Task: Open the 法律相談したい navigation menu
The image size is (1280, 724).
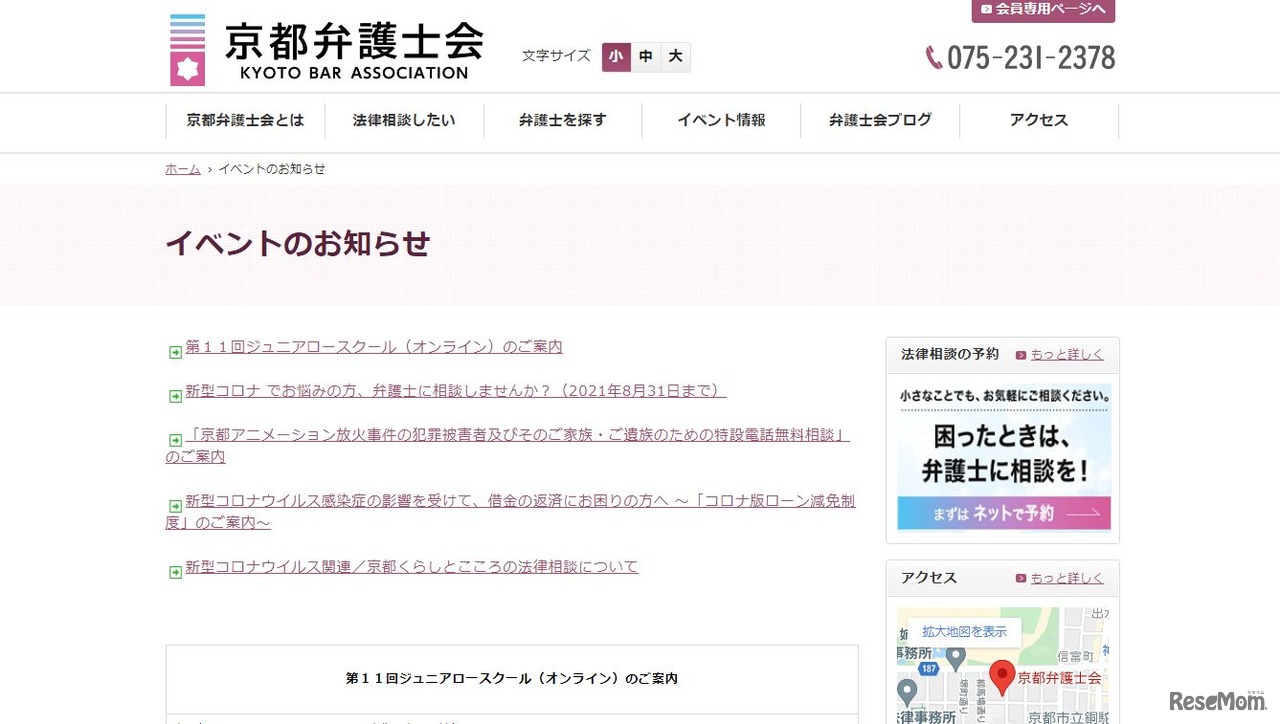Action: pyautogui.click(x=403, y=120)
